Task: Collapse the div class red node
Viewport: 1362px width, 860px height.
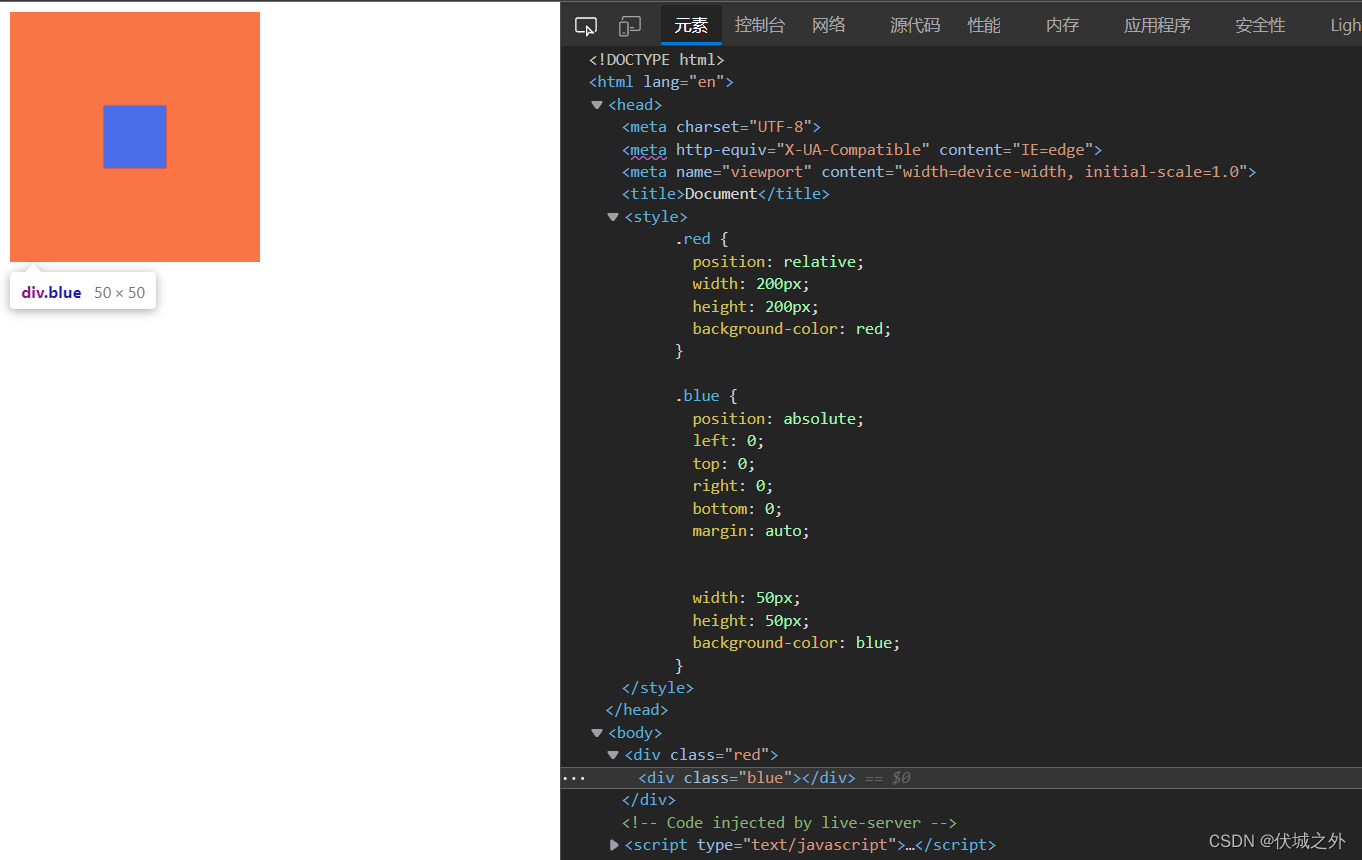Action: pyautogui.click(x=613, y=755)
